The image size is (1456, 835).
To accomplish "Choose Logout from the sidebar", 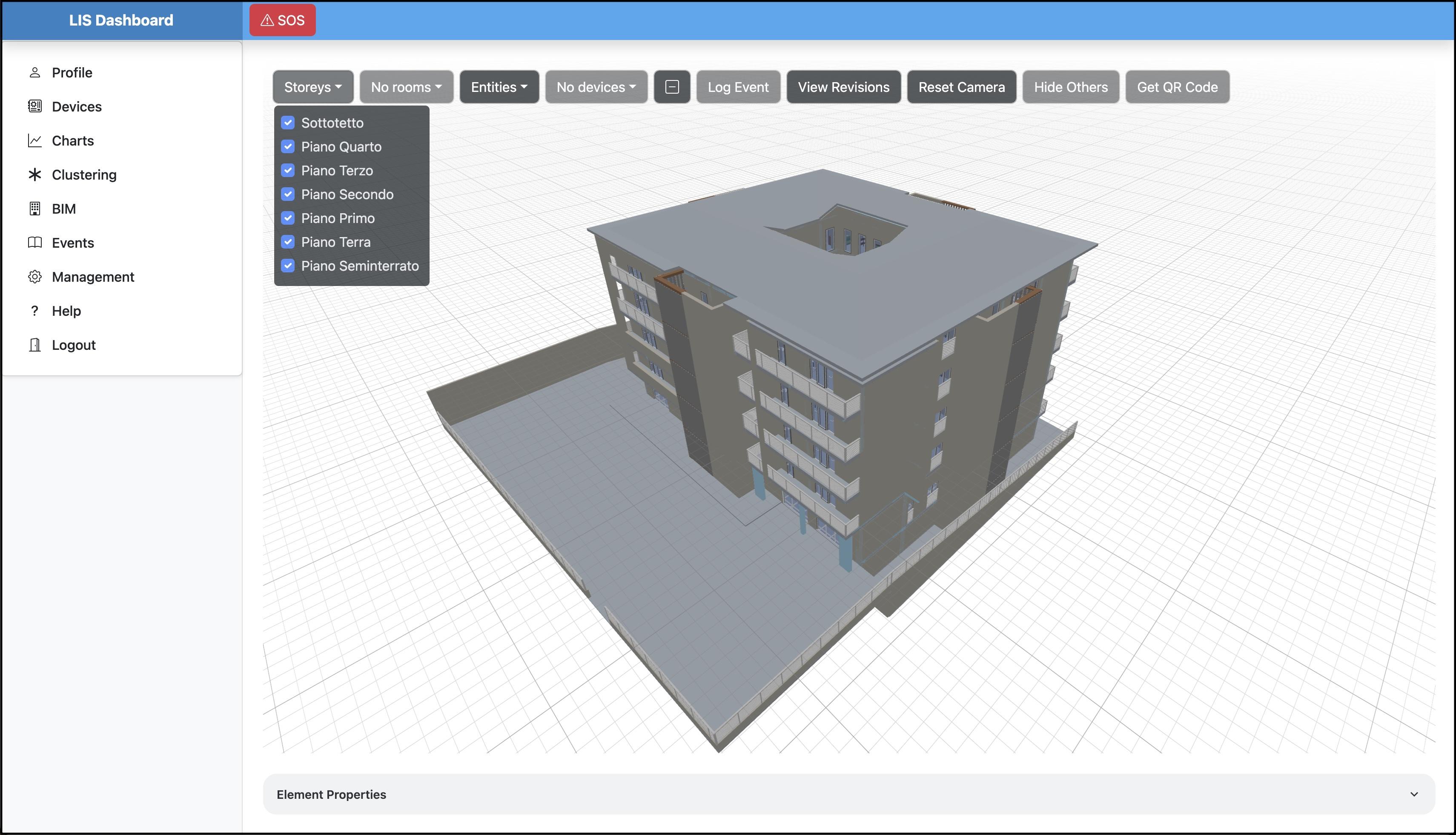I will coord(73,345).
